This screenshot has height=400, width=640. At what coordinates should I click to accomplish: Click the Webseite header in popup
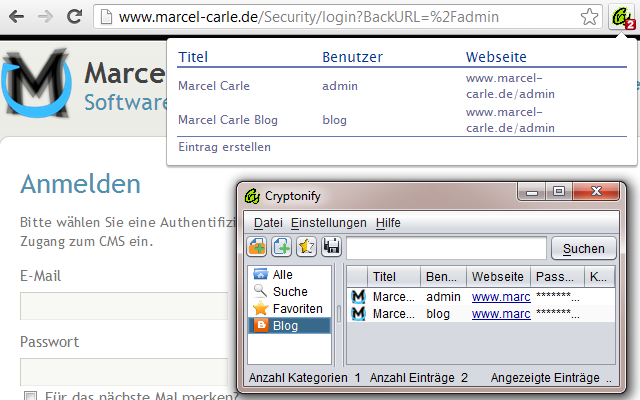(496, 57)
